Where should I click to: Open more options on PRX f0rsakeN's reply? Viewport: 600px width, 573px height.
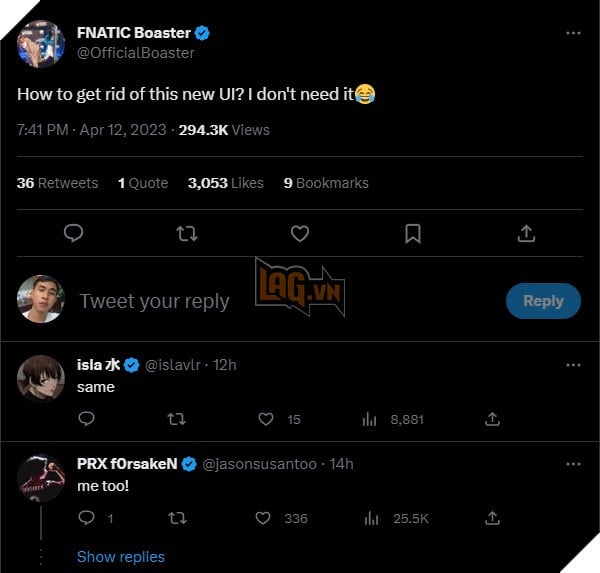(x=573, y=464)
